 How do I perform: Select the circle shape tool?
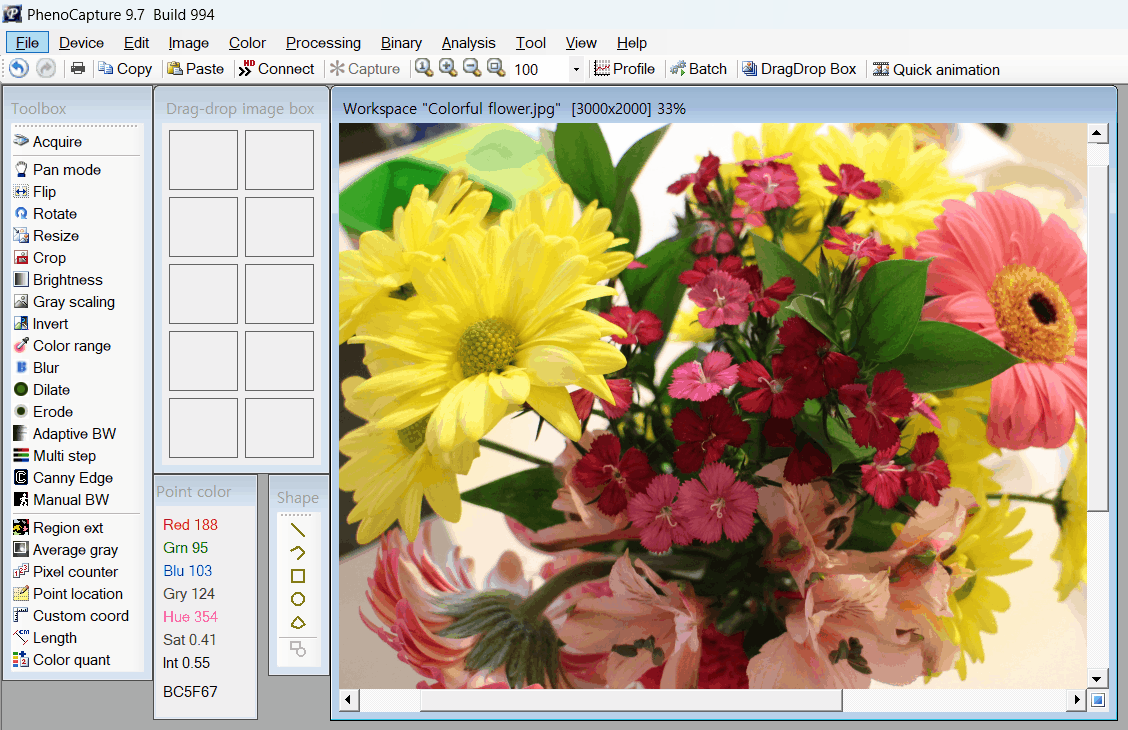(x=298, y=599)
